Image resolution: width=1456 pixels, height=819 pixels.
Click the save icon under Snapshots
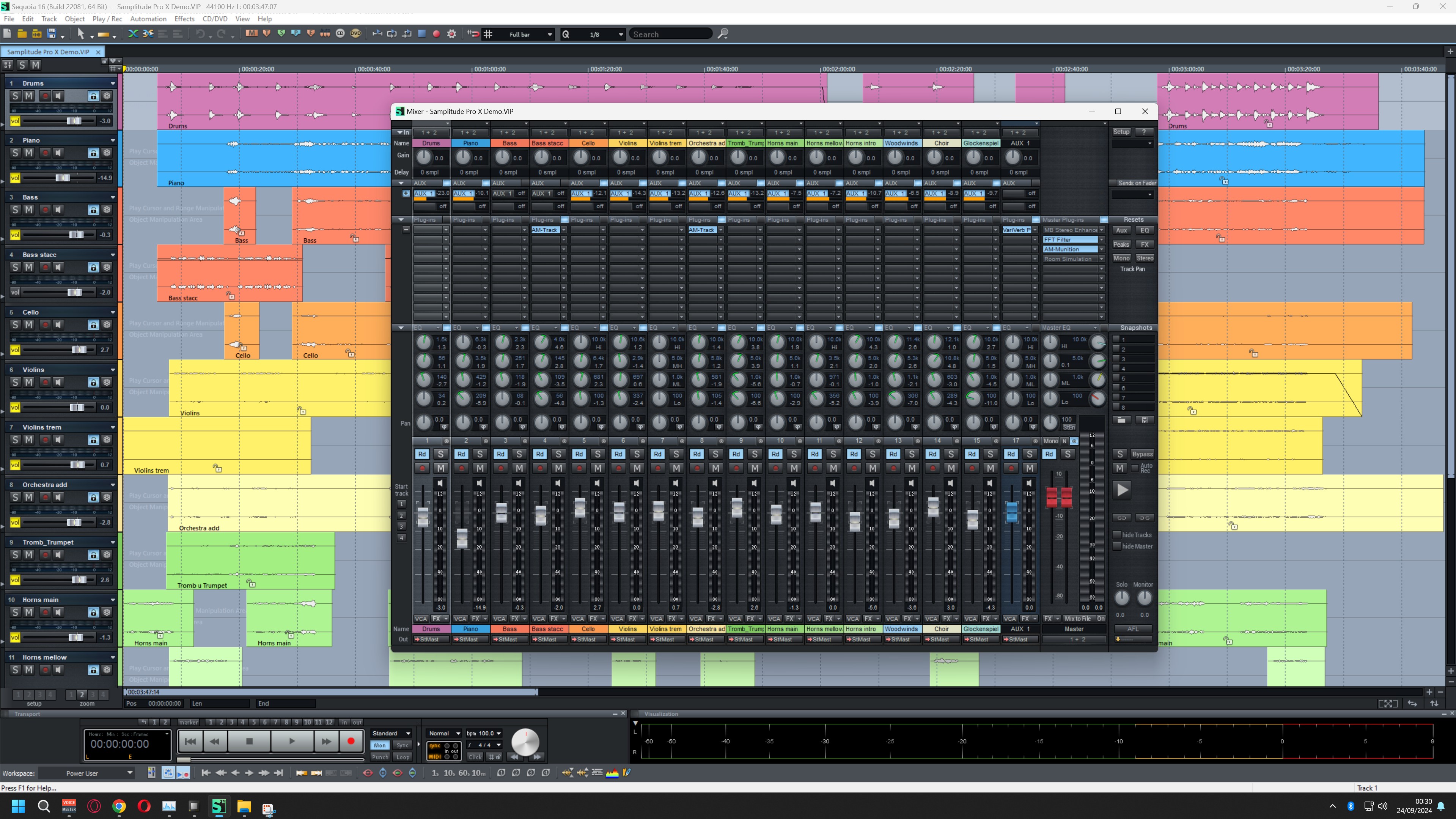pyautogui.click(x=1145, y=420)
